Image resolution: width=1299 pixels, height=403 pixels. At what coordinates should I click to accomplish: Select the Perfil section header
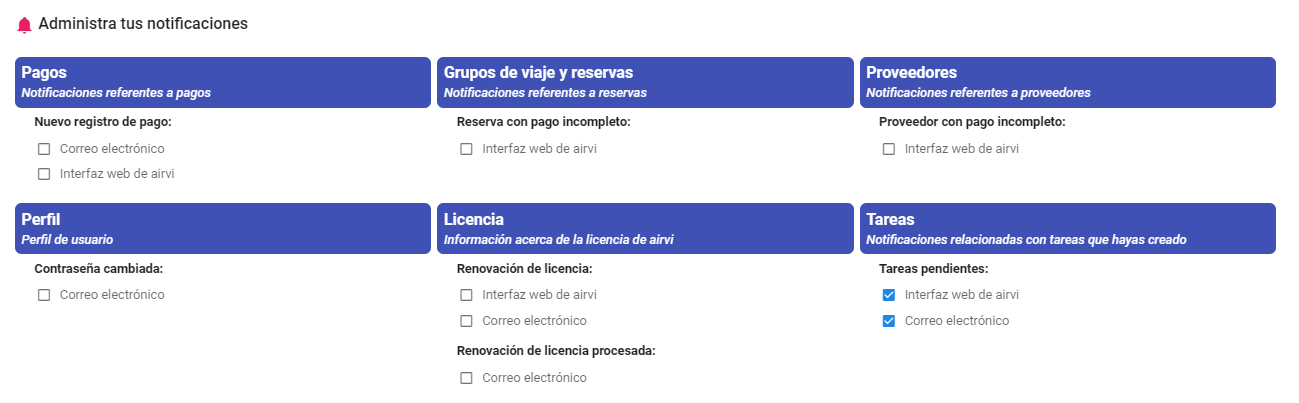[x=222, y=228]
